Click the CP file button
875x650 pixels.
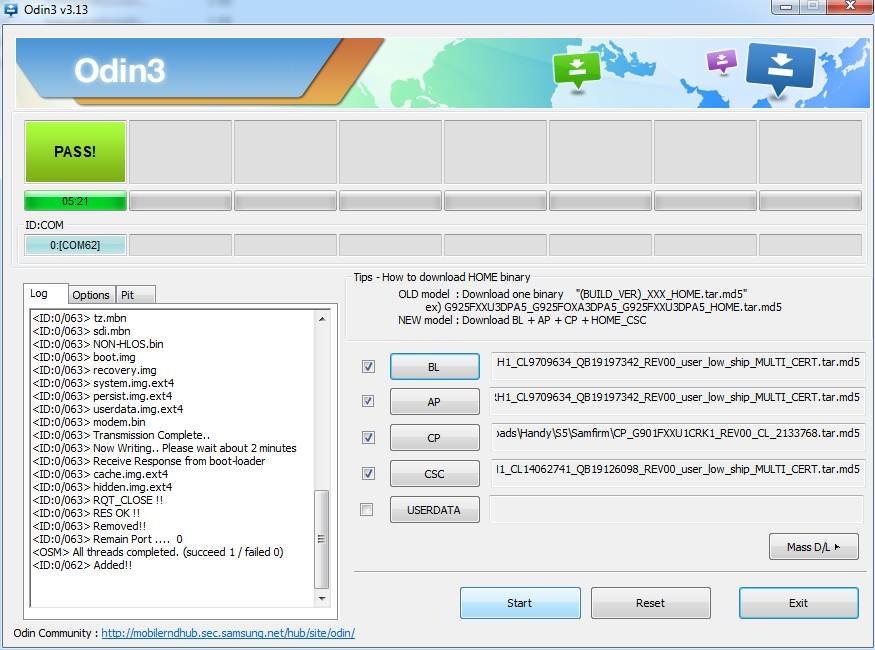point(434,438)
